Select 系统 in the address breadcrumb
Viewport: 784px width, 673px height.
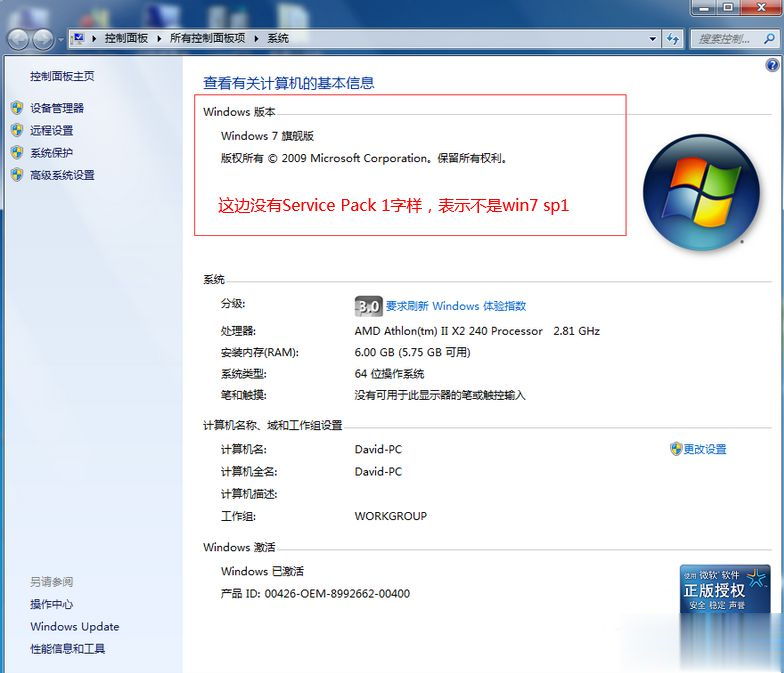(278, 38)
